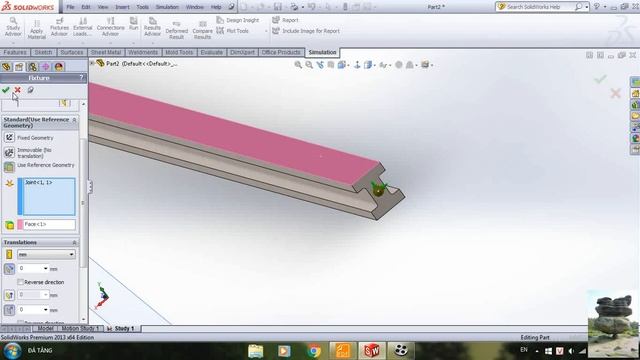Viewport: 640px width, 360px height.
Task: Click Design Insight
Action: pyautogui.click(x=238, y=20)
